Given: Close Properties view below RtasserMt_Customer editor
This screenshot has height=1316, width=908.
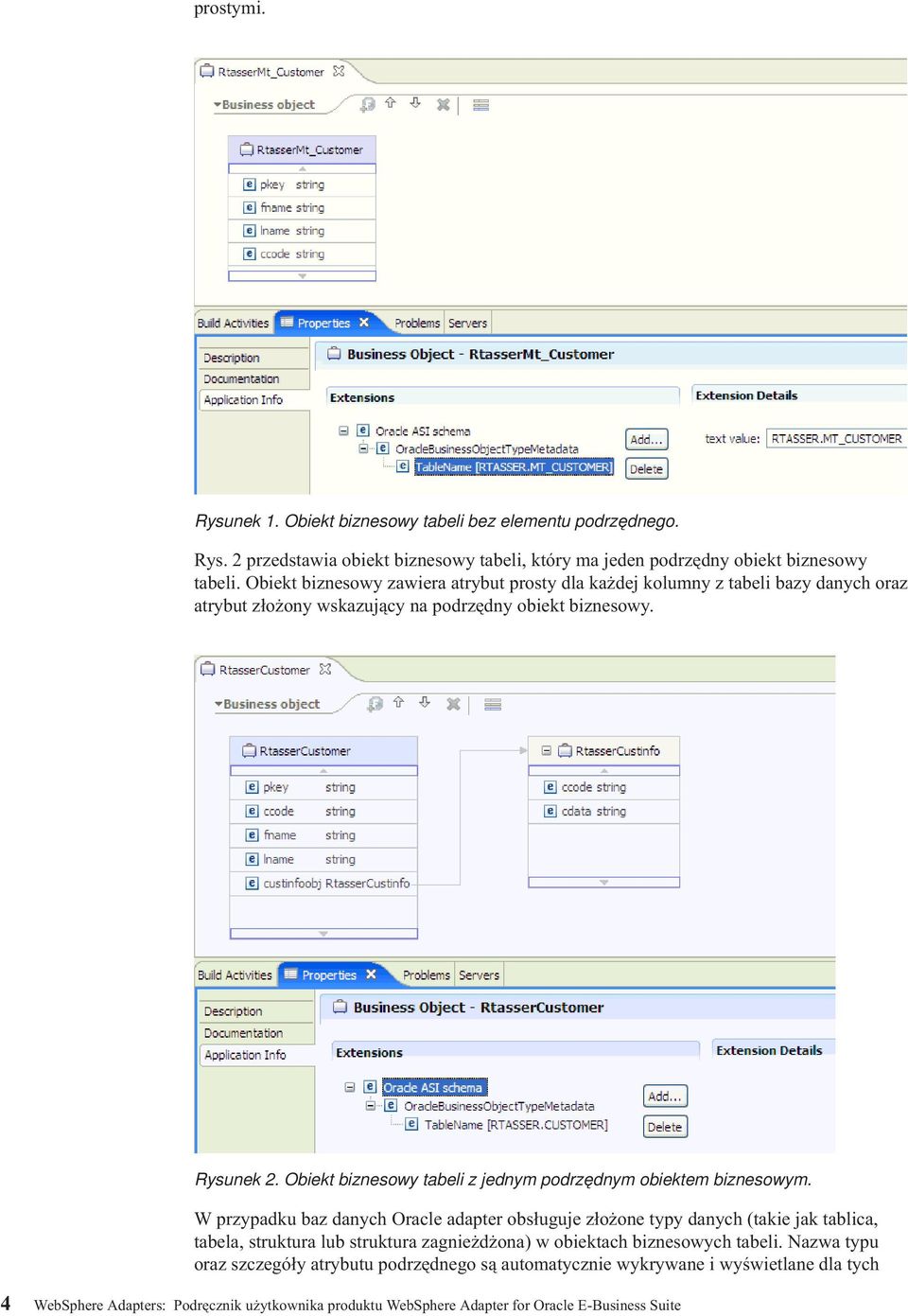Looking at the screenshot, I should (364, 323).
